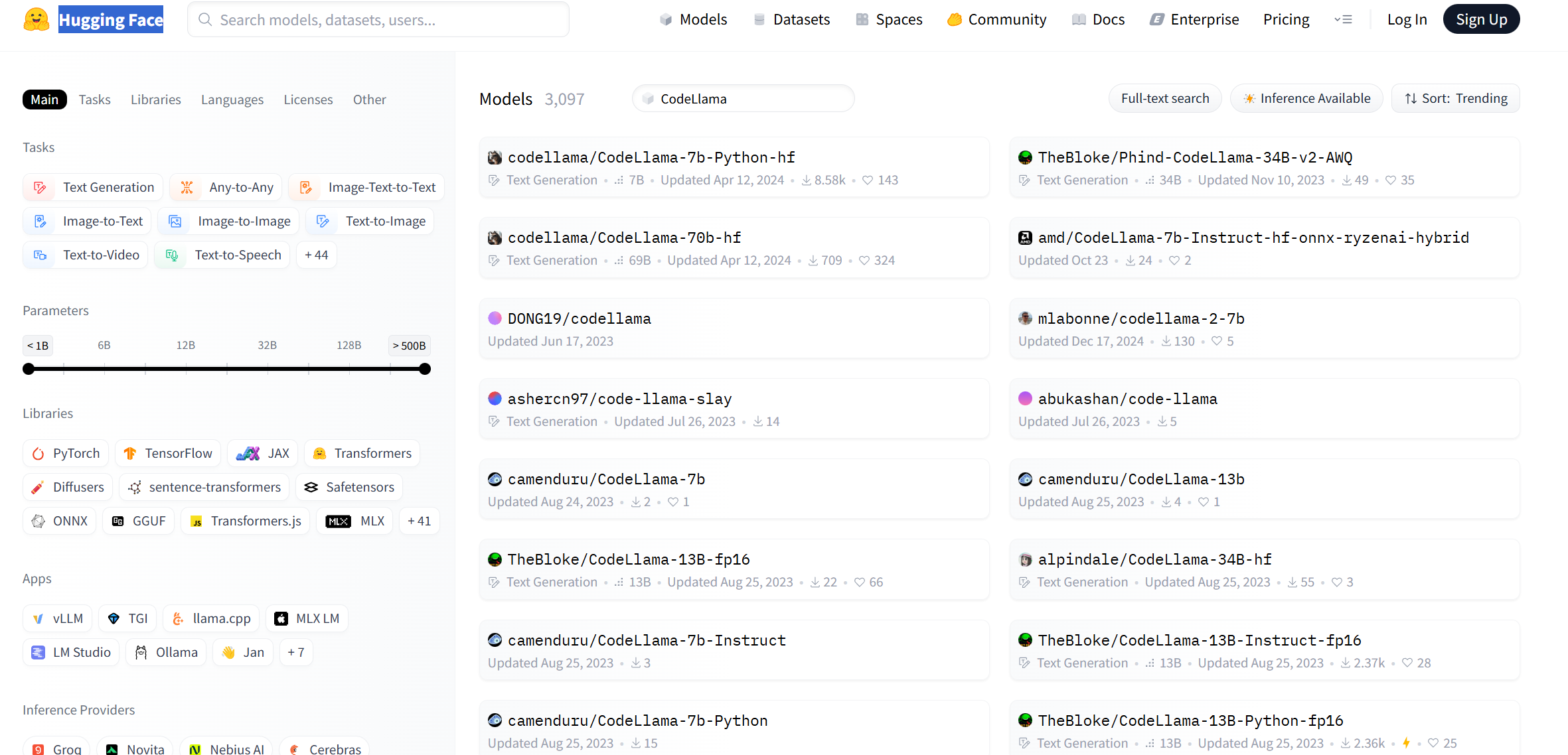The image size is (1568, 755).
Task: Select the PyTorch library filter
Action: pyautogui.click(x=66, y=453)
